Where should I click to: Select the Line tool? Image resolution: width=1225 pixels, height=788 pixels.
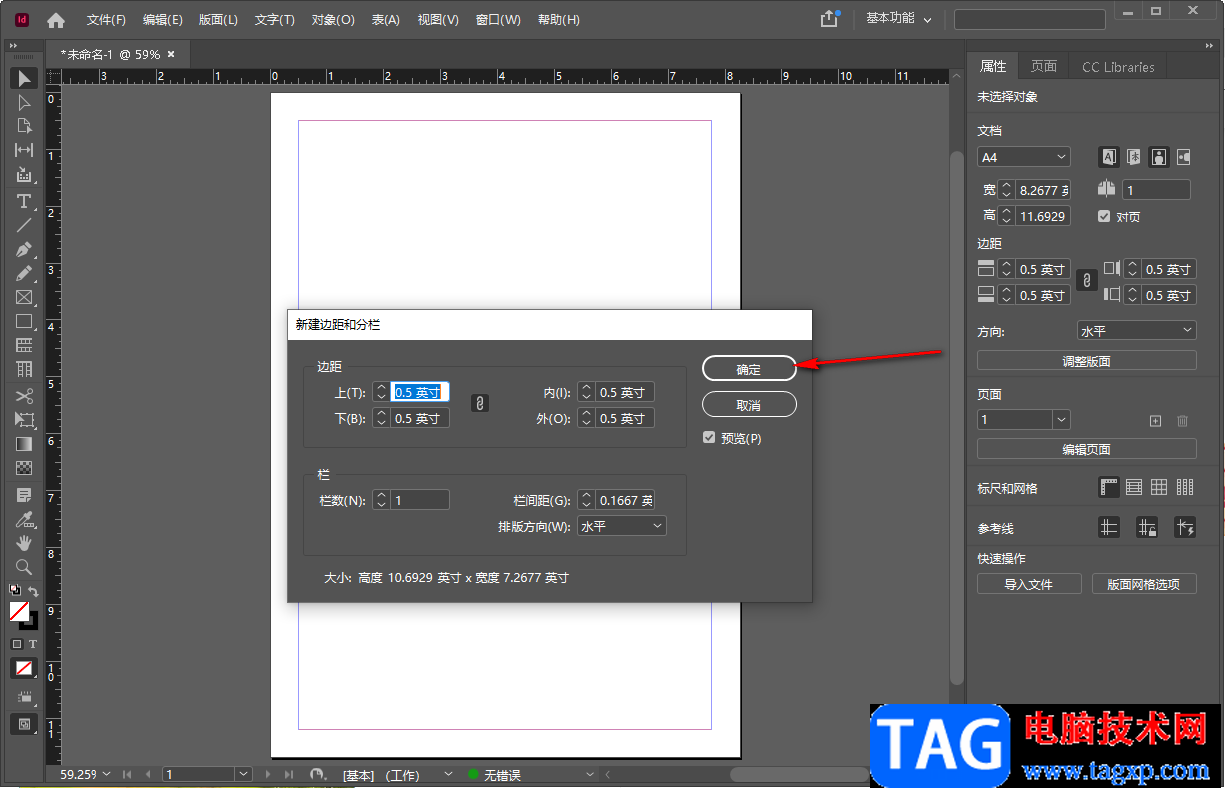tap(24, 225)
